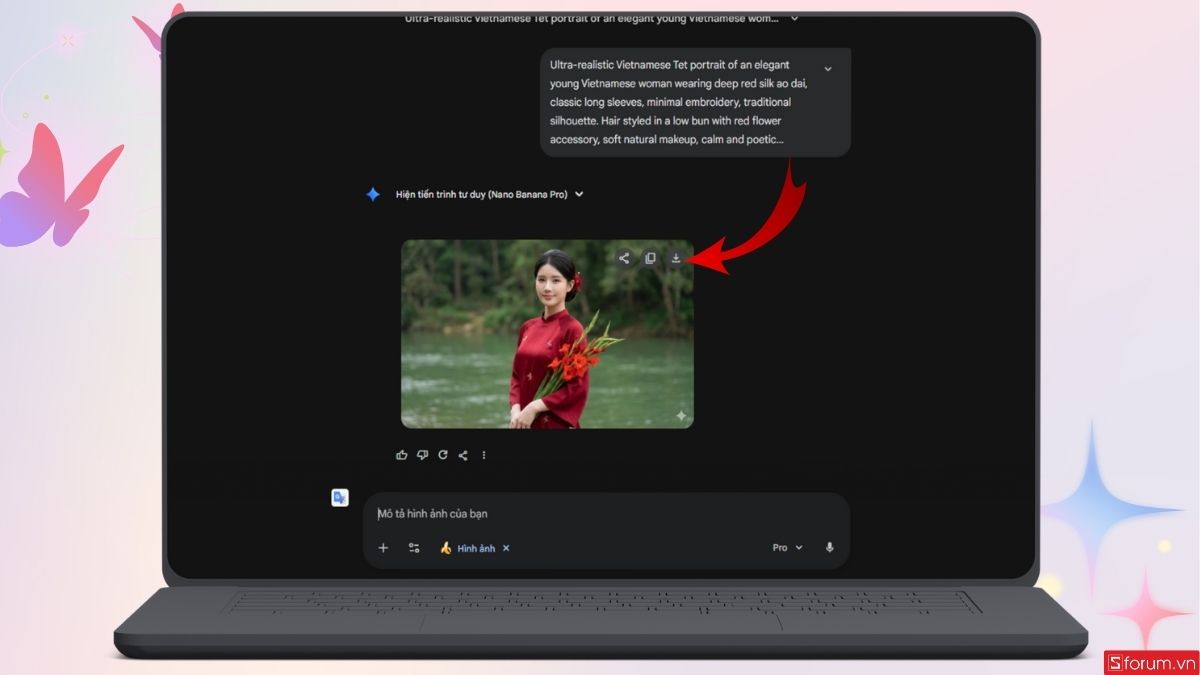The height and width of the screenshot is (675, 1200).
Task: Activate microphone voice input
Action: (829, 548)
